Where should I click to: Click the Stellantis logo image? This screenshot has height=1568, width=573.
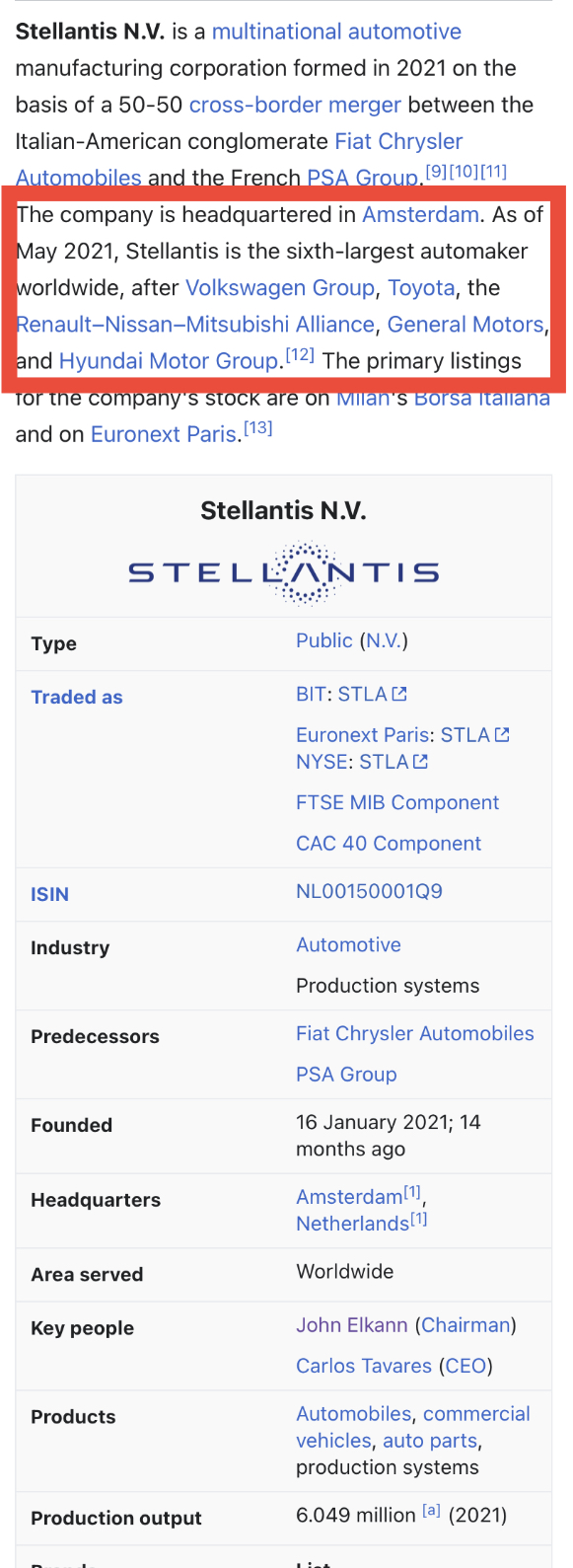coord(283,572)
